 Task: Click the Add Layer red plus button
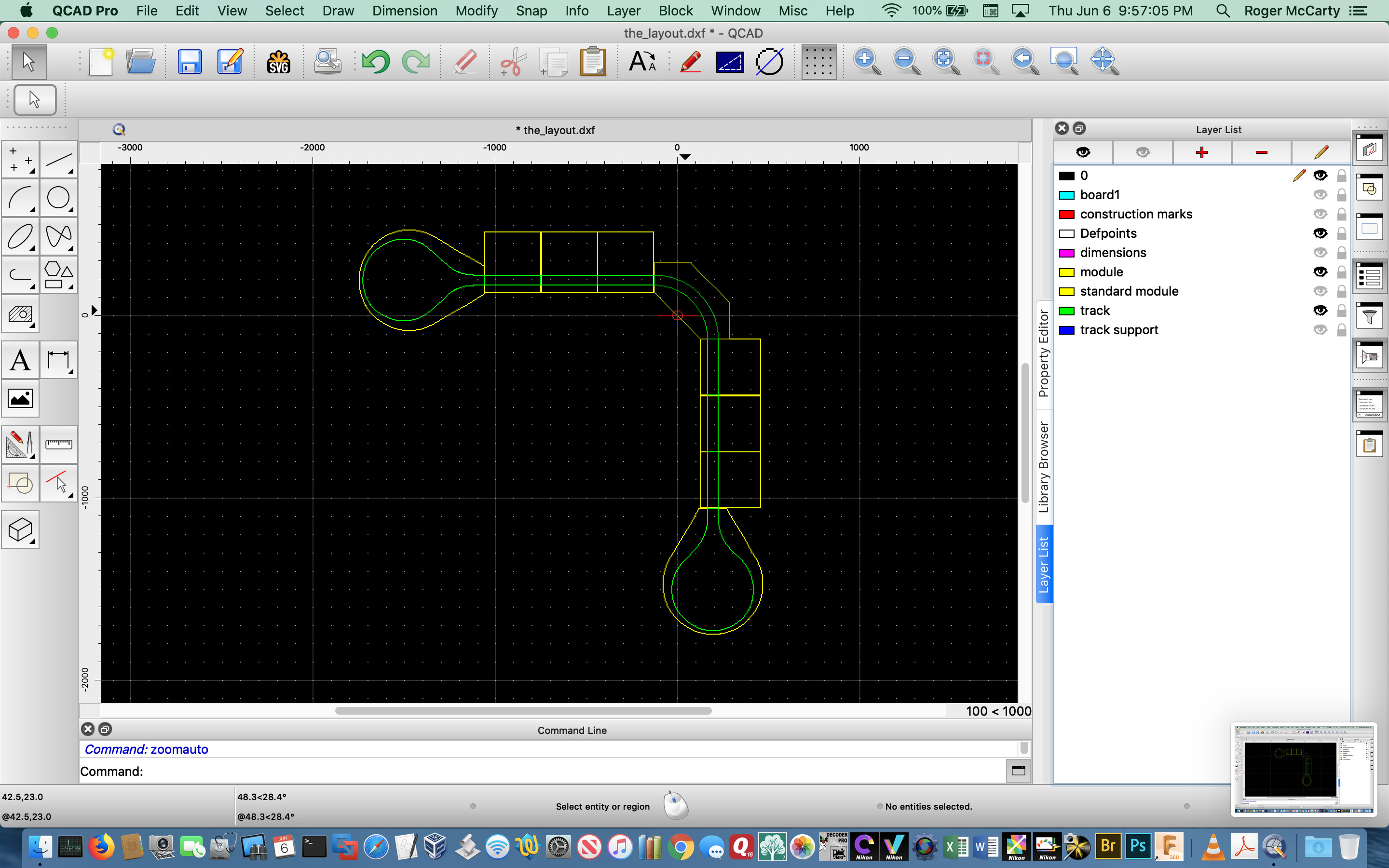point(1202,152)
